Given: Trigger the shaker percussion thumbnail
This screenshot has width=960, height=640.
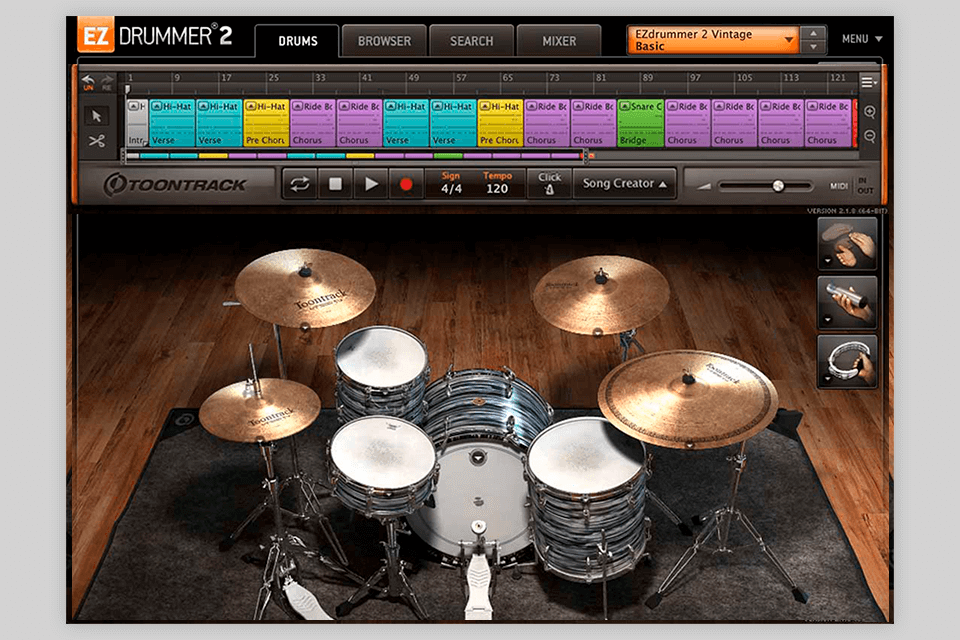Looking at the screenshot, I should tap(847, 303).
